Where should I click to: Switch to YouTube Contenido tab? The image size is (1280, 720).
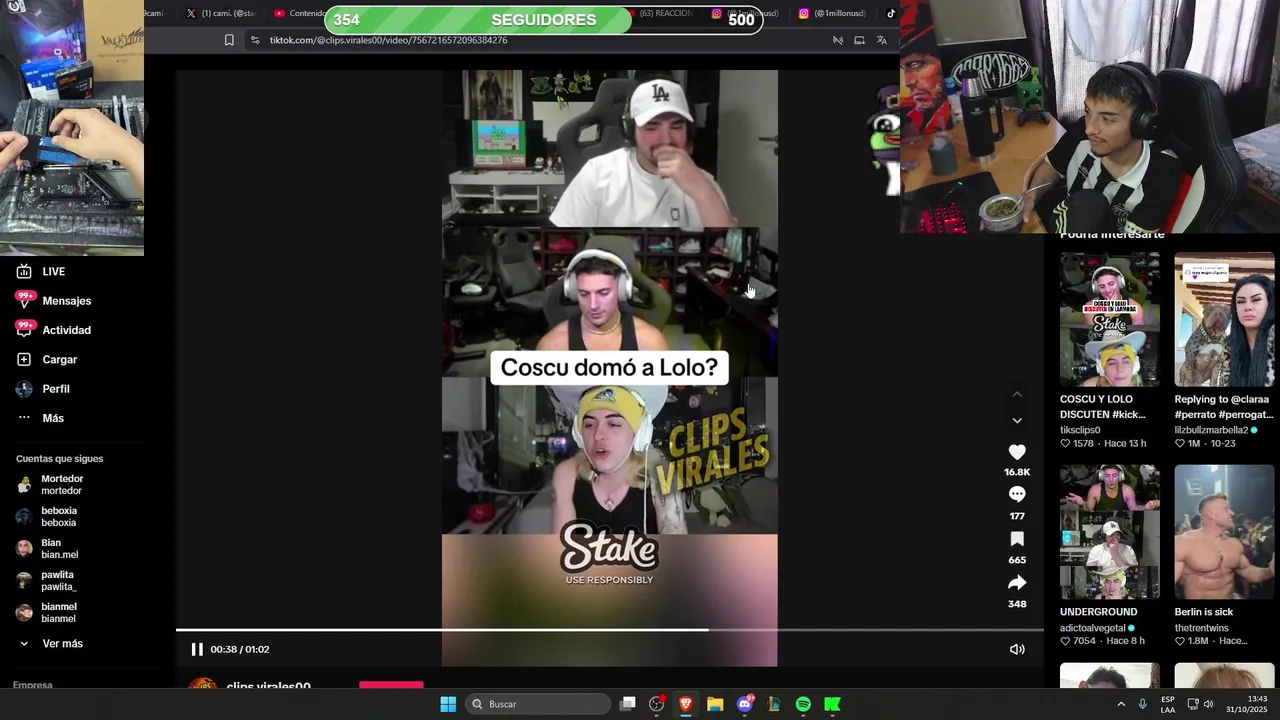coord(297,13)
